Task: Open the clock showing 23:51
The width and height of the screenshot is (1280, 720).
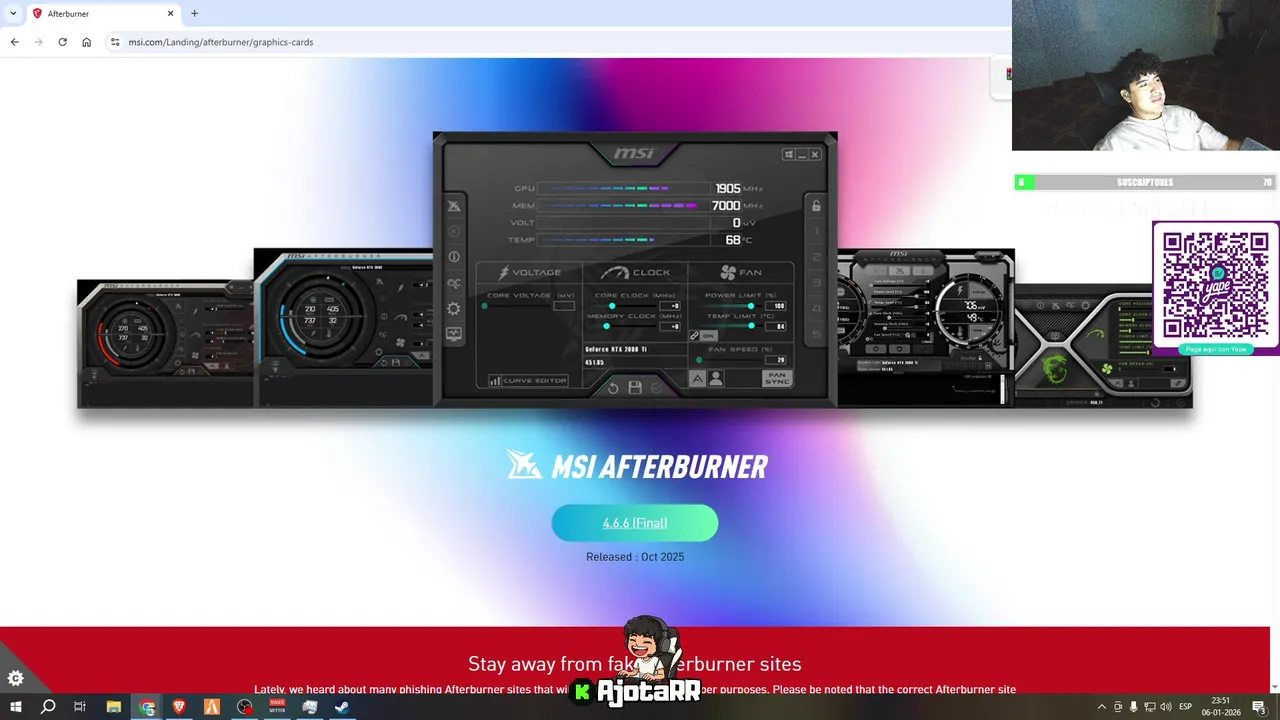Action: 1221,707
